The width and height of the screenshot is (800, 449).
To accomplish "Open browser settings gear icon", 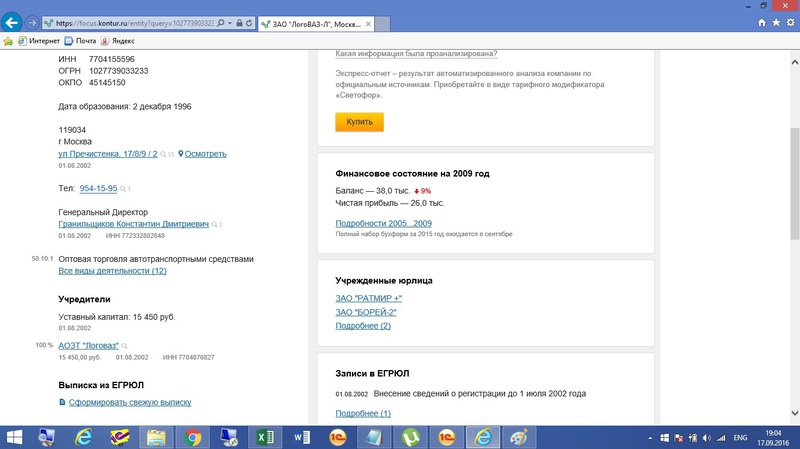I will click(x=790, y=22).
